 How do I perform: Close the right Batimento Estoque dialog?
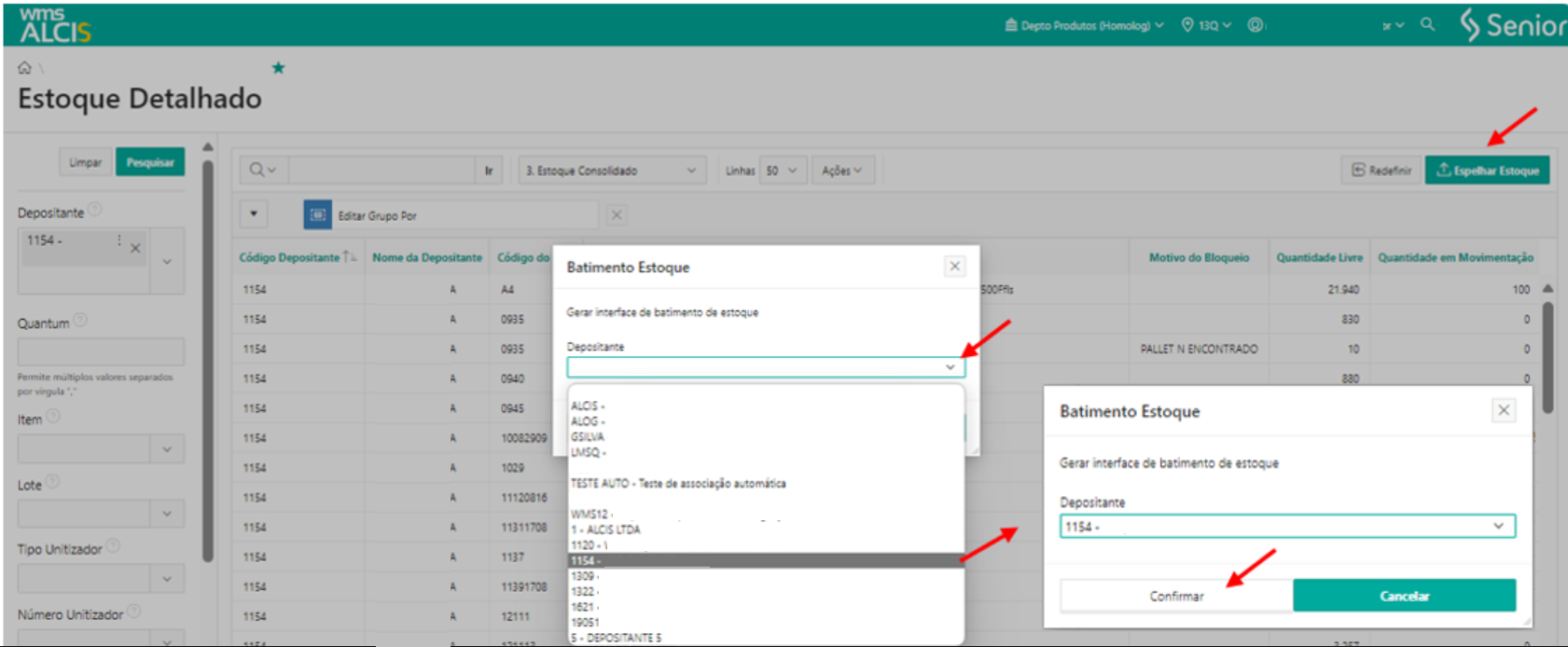[1504, 410]
